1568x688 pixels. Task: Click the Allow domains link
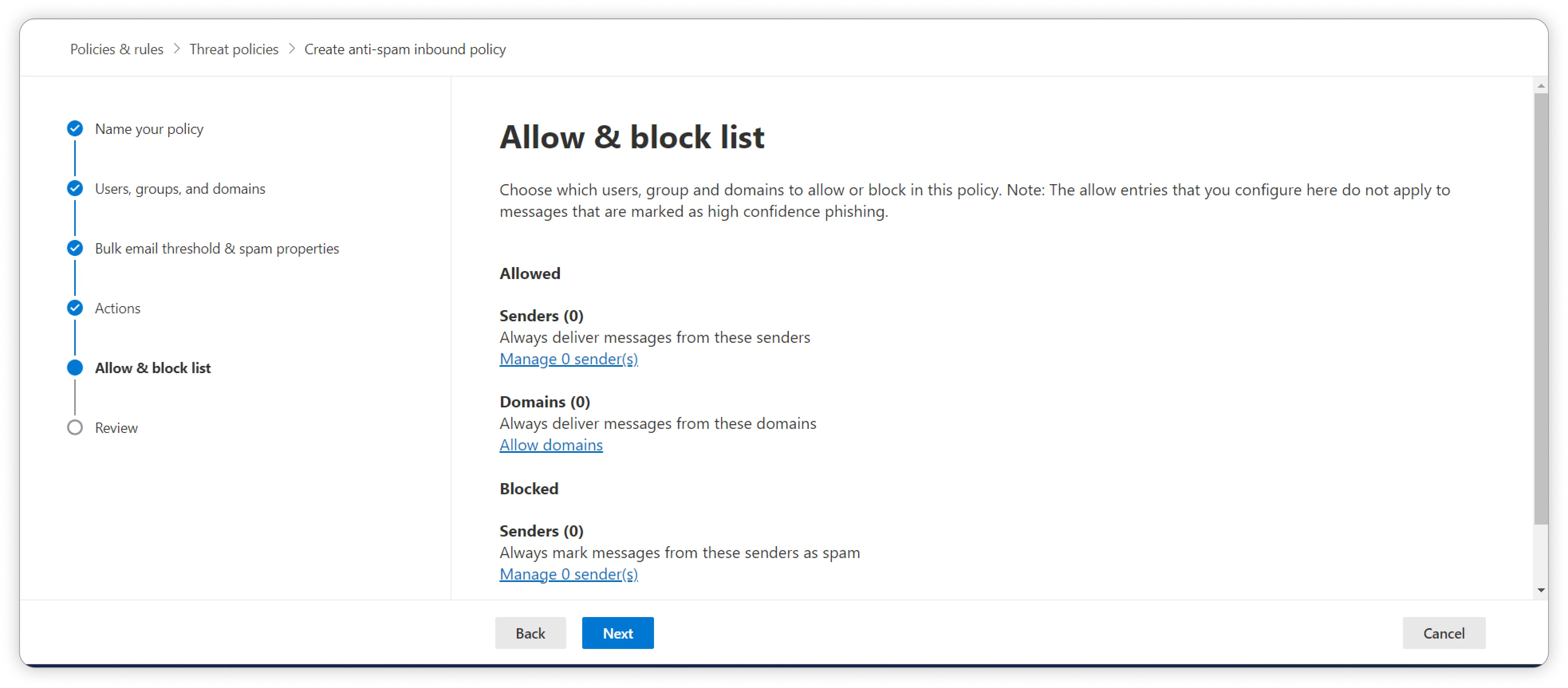pyautogui.click(x=551, y=445)
